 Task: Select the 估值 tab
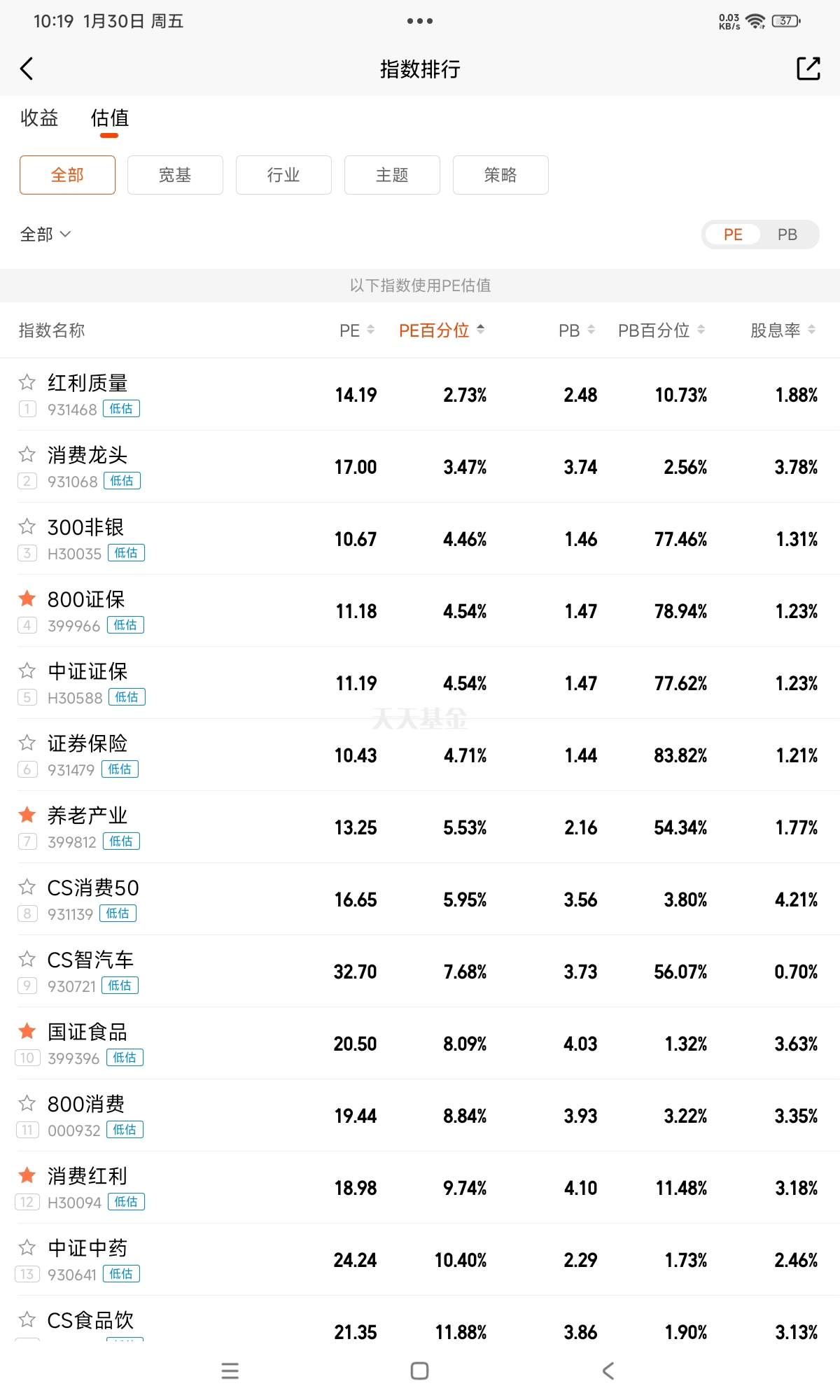[x=110, y=118]
